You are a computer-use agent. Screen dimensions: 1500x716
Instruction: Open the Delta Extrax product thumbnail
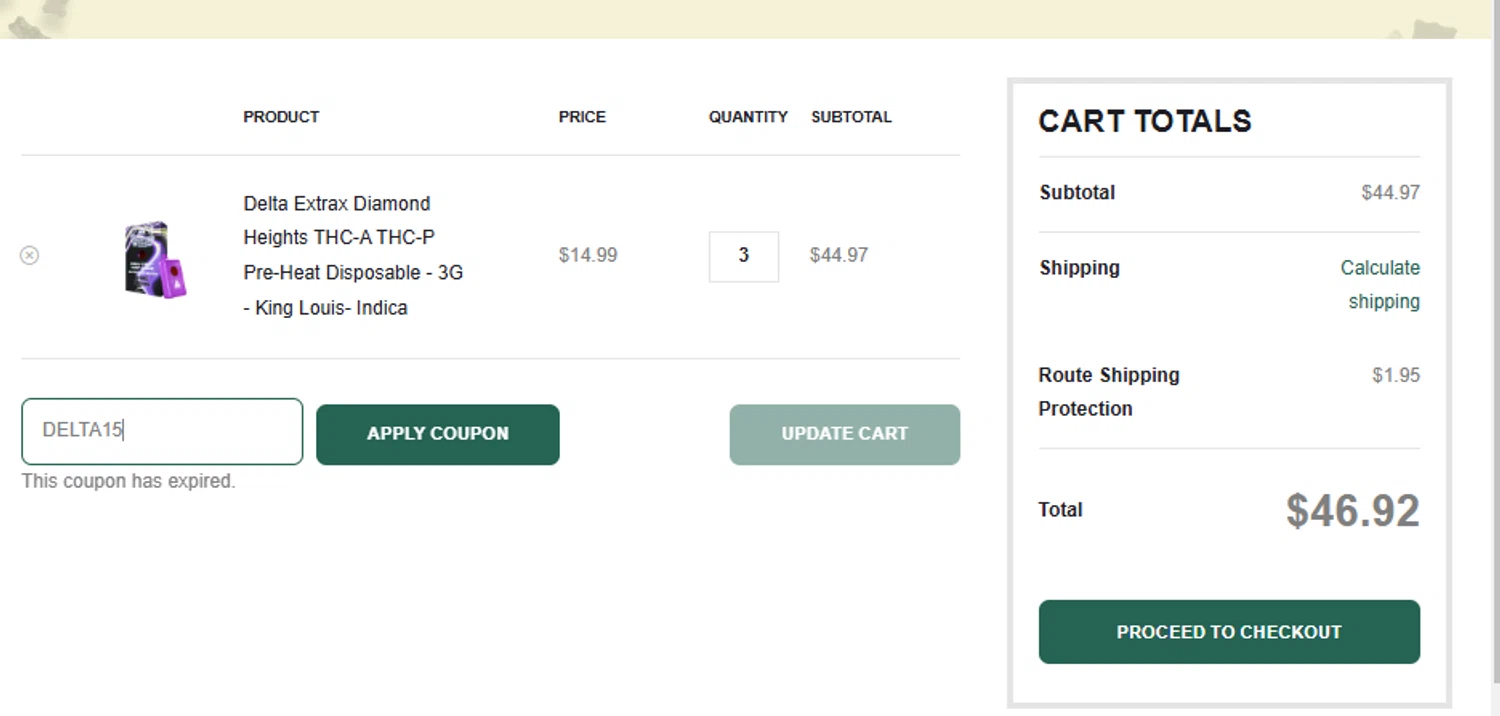click(156, 259)
